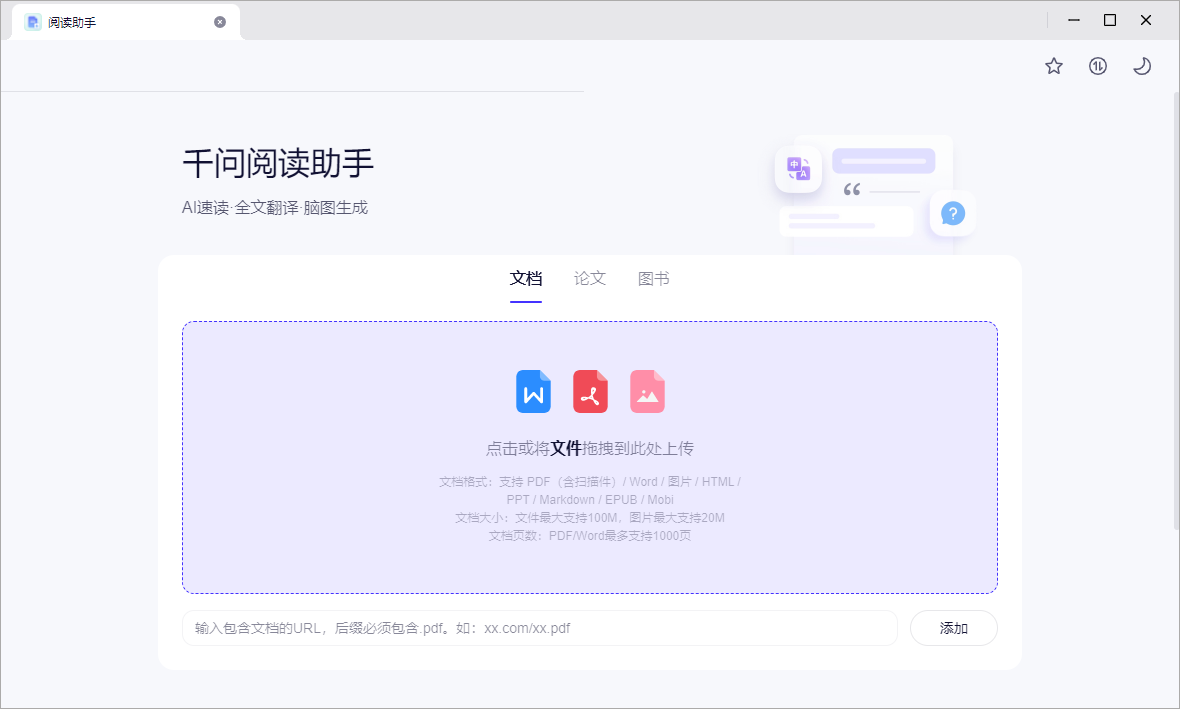Image resolution: width=1180 pixels, height=709 pixels.
Task: Toggle dark mode with the moon icon
Action: 1141,65
